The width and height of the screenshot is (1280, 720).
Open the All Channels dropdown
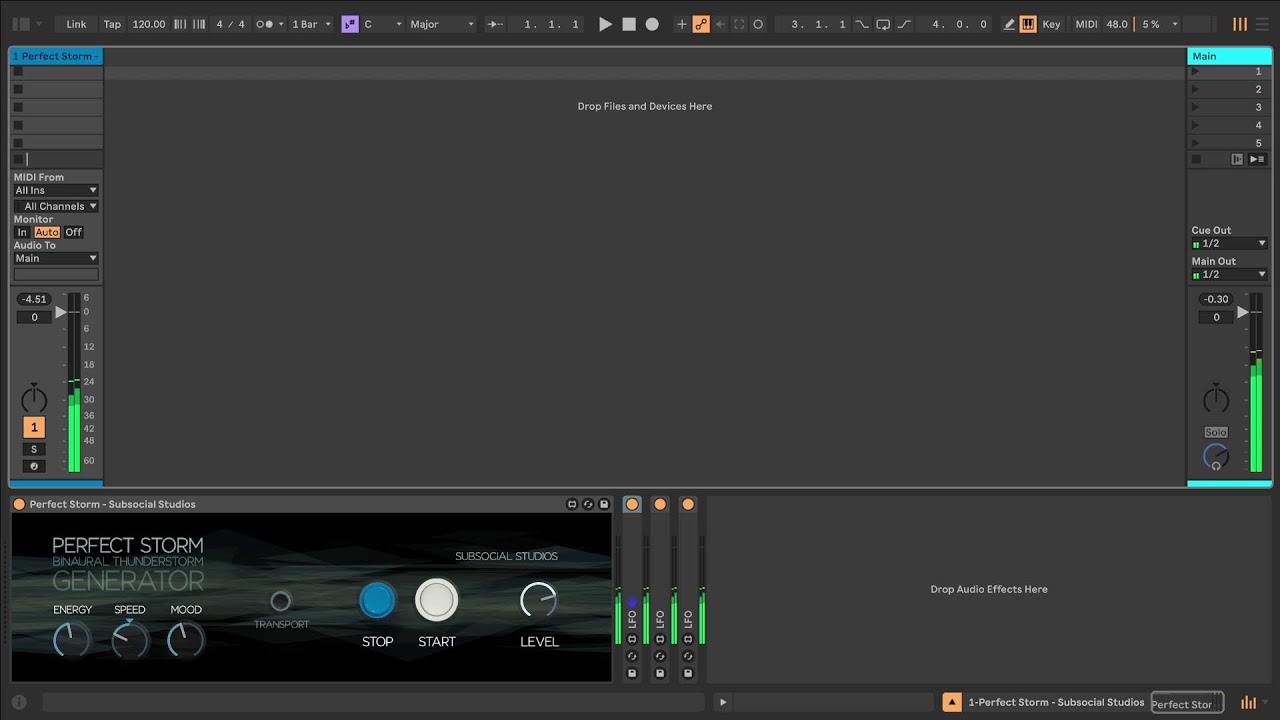[x=56, y=206]
